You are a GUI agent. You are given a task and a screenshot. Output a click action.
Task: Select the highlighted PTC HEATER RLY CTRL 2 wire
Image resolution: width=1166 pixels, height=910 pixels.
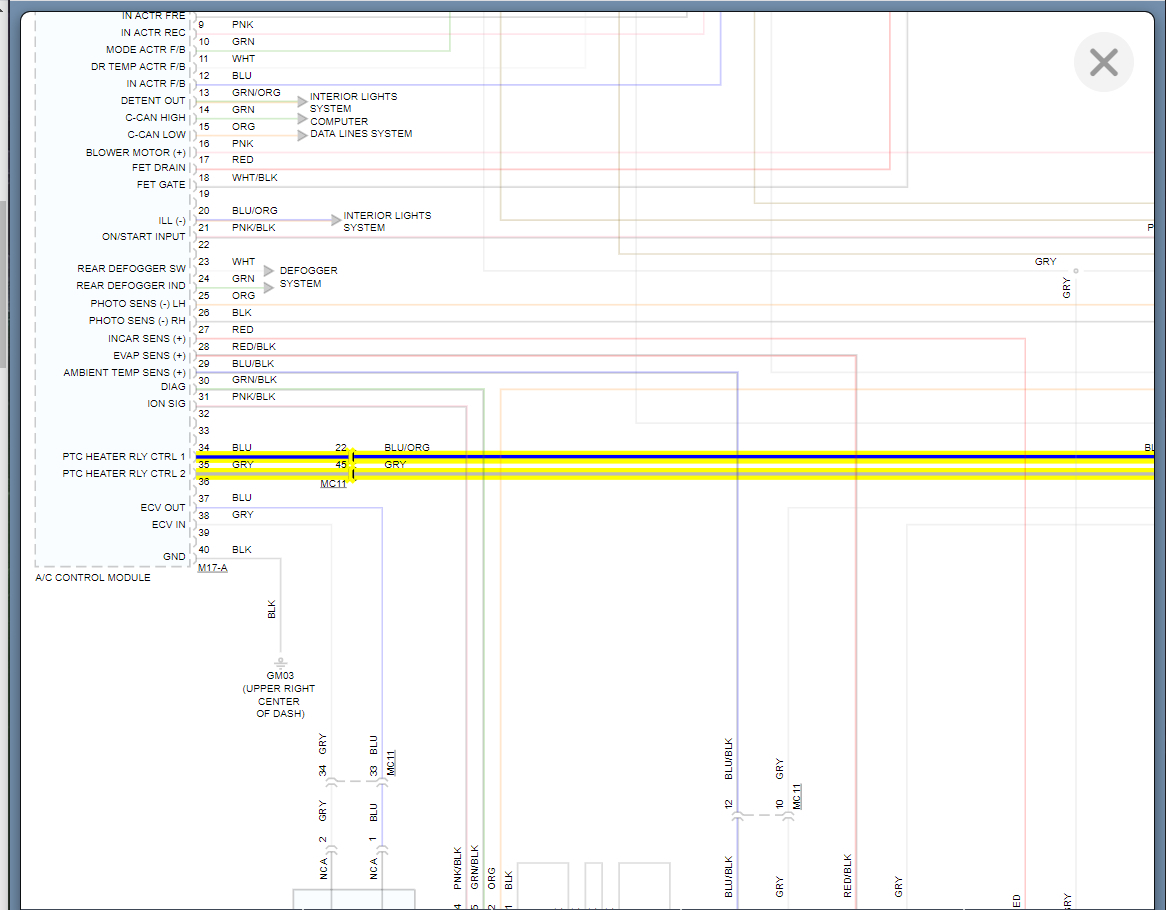coord(700,474)
